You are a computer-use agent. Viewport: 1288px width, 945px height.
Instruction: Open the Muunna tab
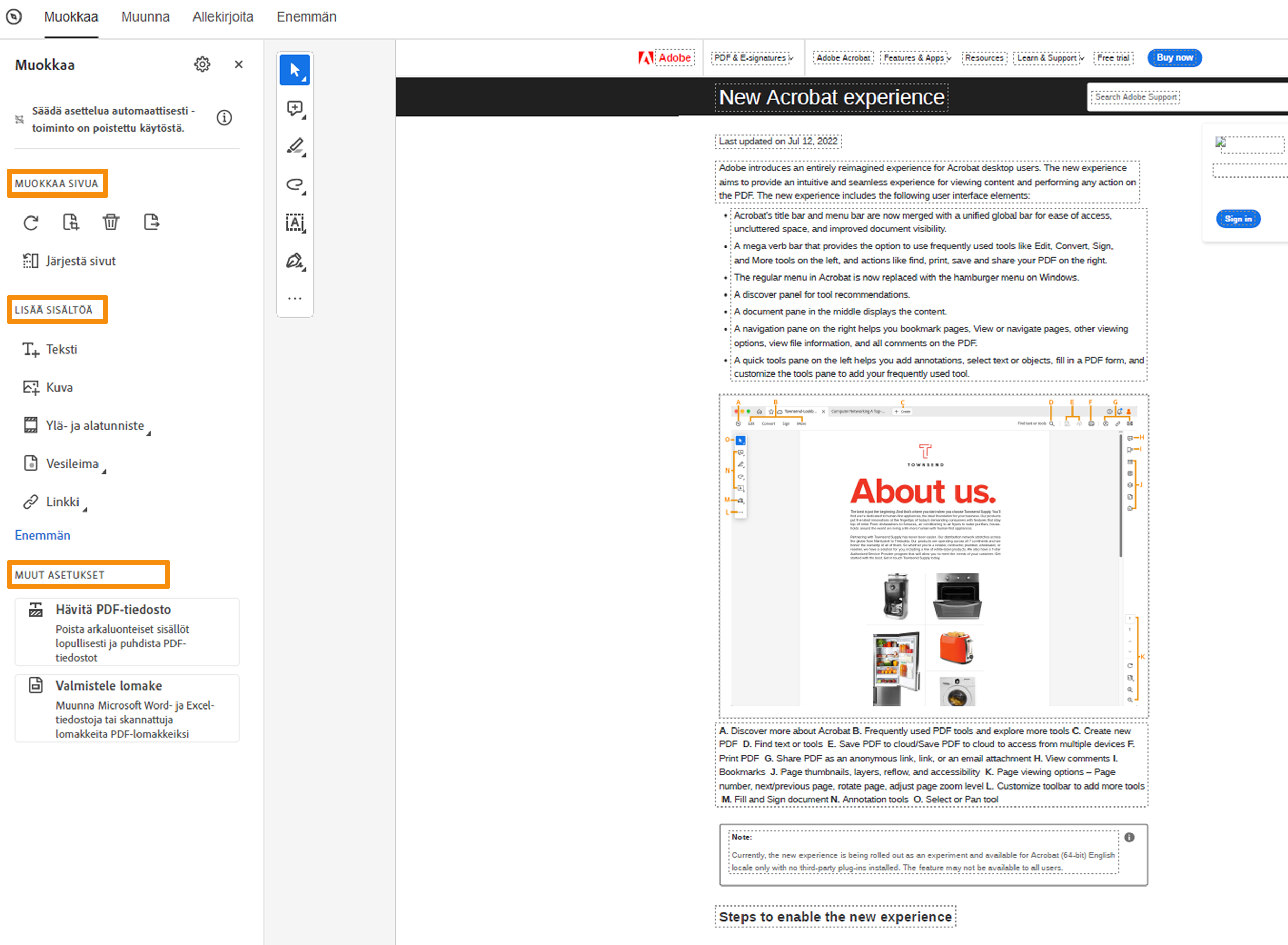pyautogui.click(x=145, y=16)
